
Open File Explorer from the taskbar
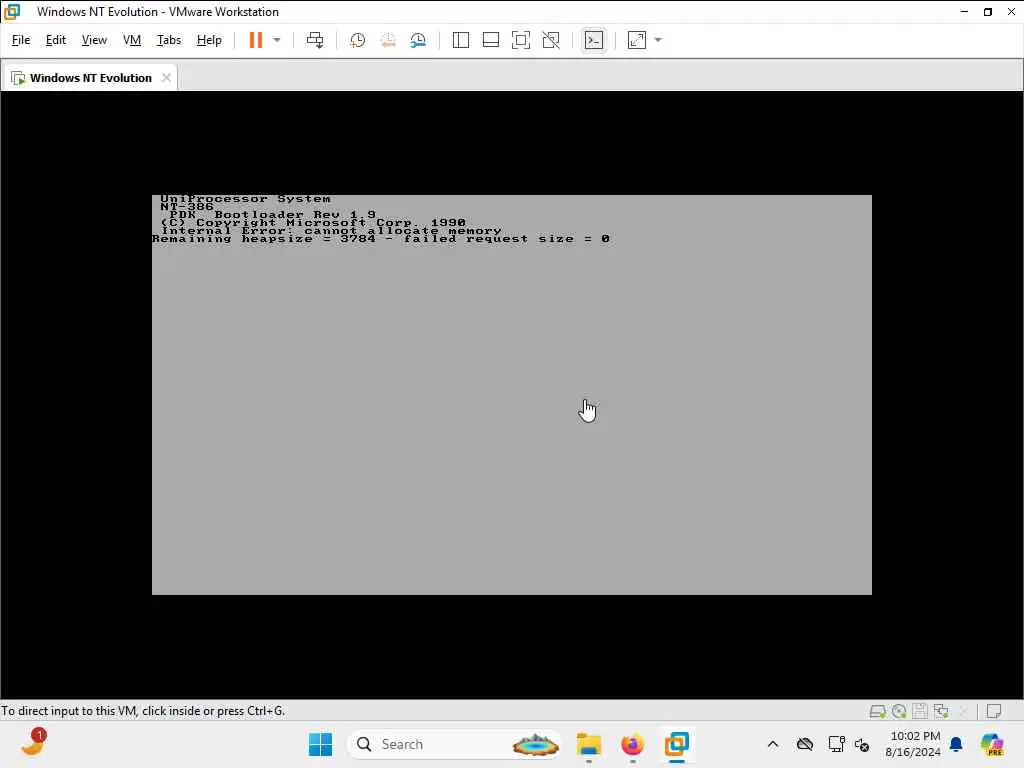(x=588, y=744)
